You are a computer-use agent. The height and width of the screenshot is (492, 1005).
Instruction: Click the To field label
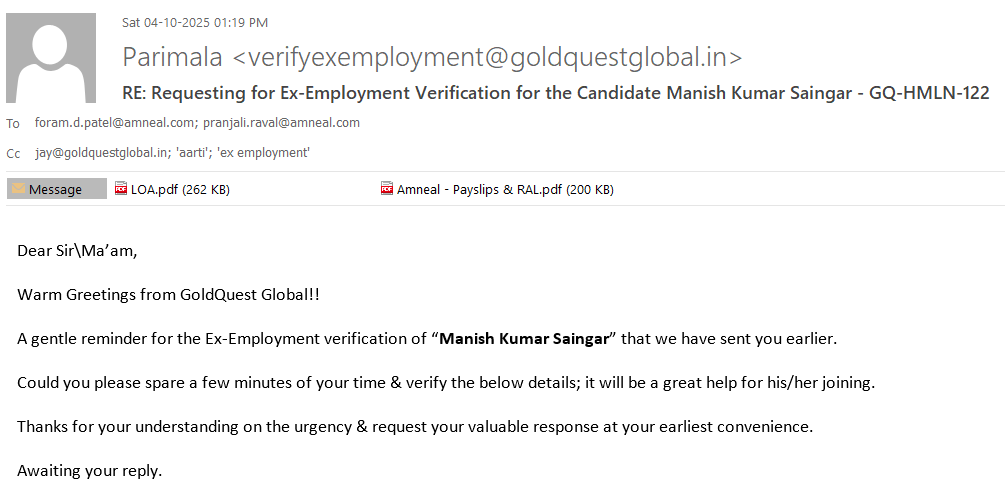coord(13,124)
